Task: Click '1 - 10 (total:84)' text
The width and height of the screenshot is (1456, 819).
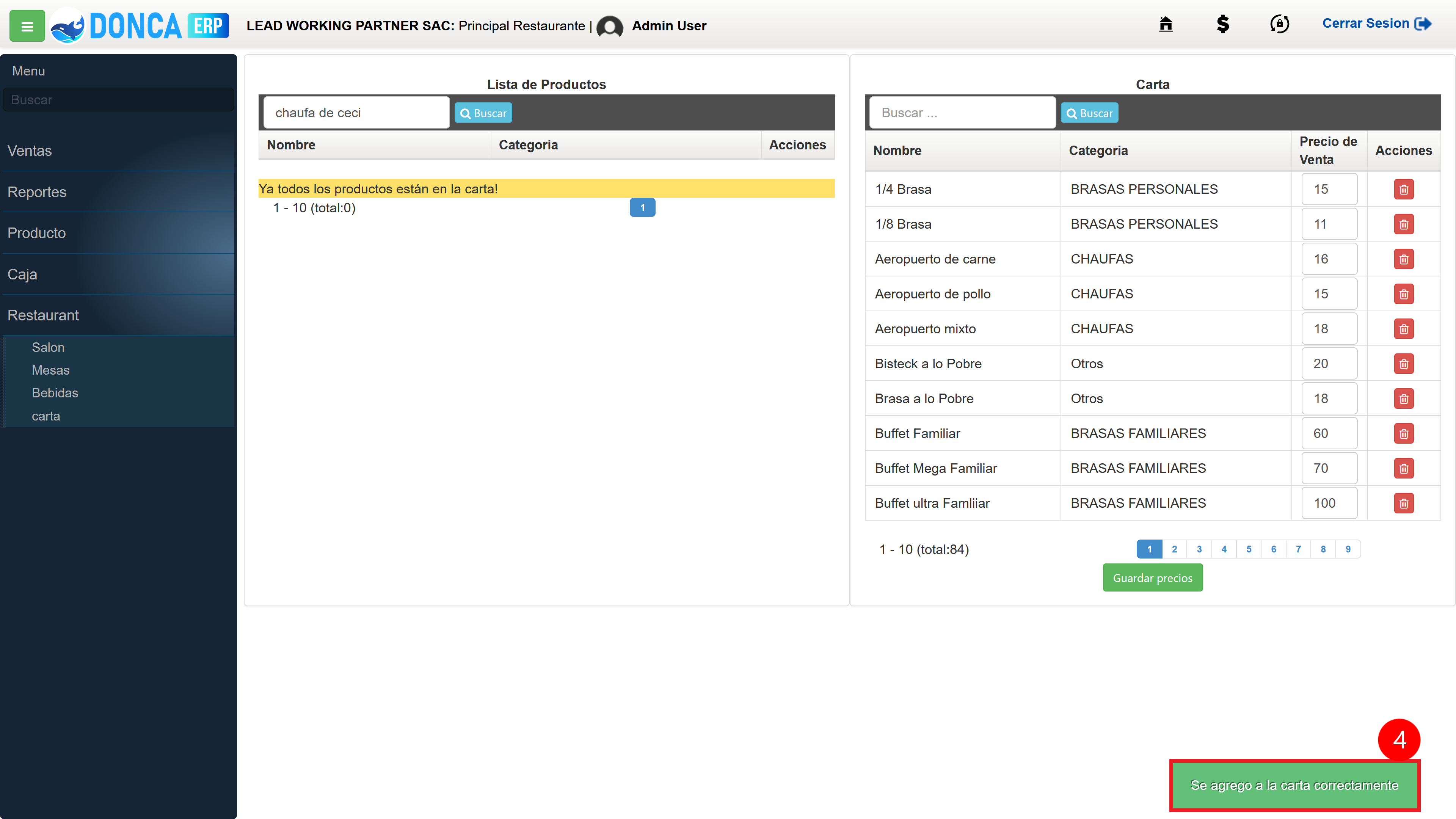Action: [924, 549]
